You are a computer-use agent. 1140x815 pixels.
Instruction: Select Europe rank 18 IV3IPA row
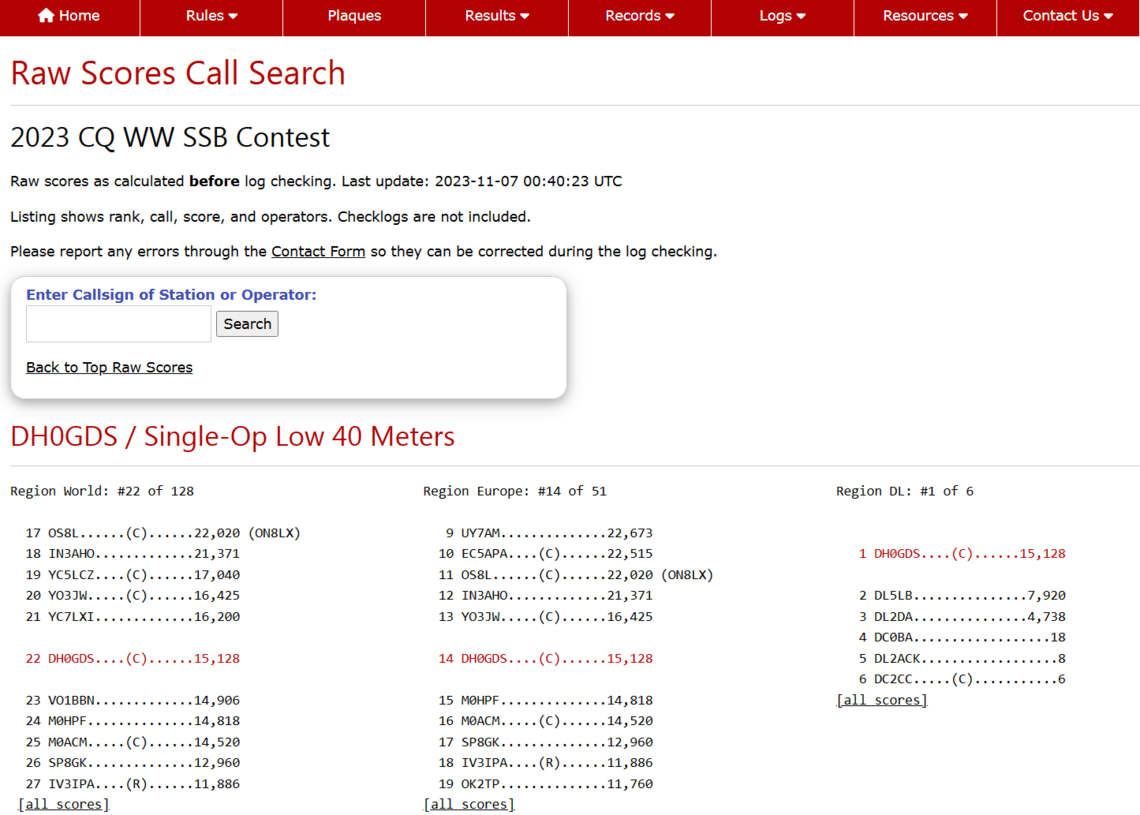pos(545,763)
